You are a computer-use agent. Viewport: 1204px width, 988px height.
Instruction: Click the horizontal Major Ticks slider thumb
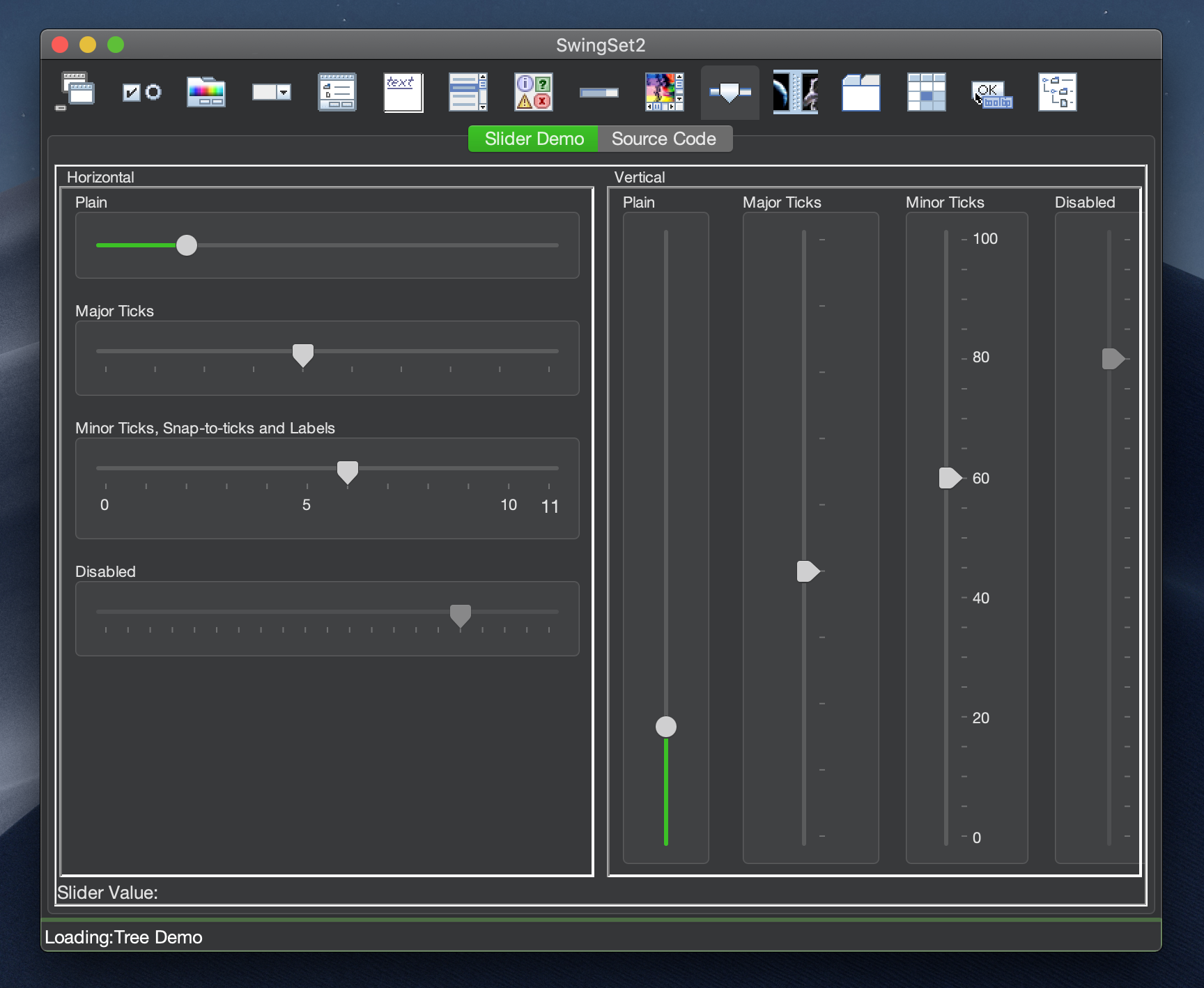coord(302,354)
